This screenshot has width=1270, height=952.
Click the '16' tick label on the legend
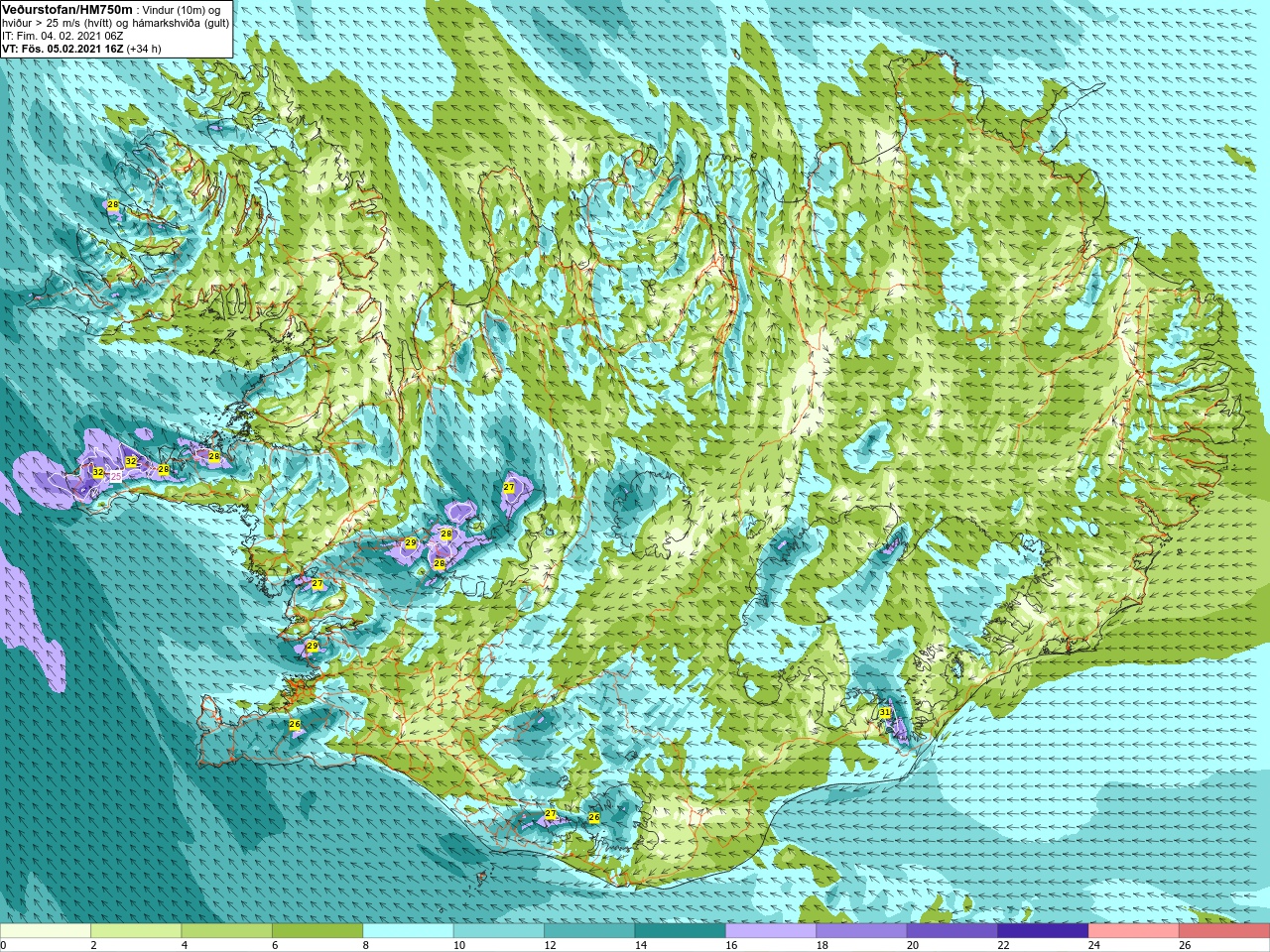click(x=731, y=946)
